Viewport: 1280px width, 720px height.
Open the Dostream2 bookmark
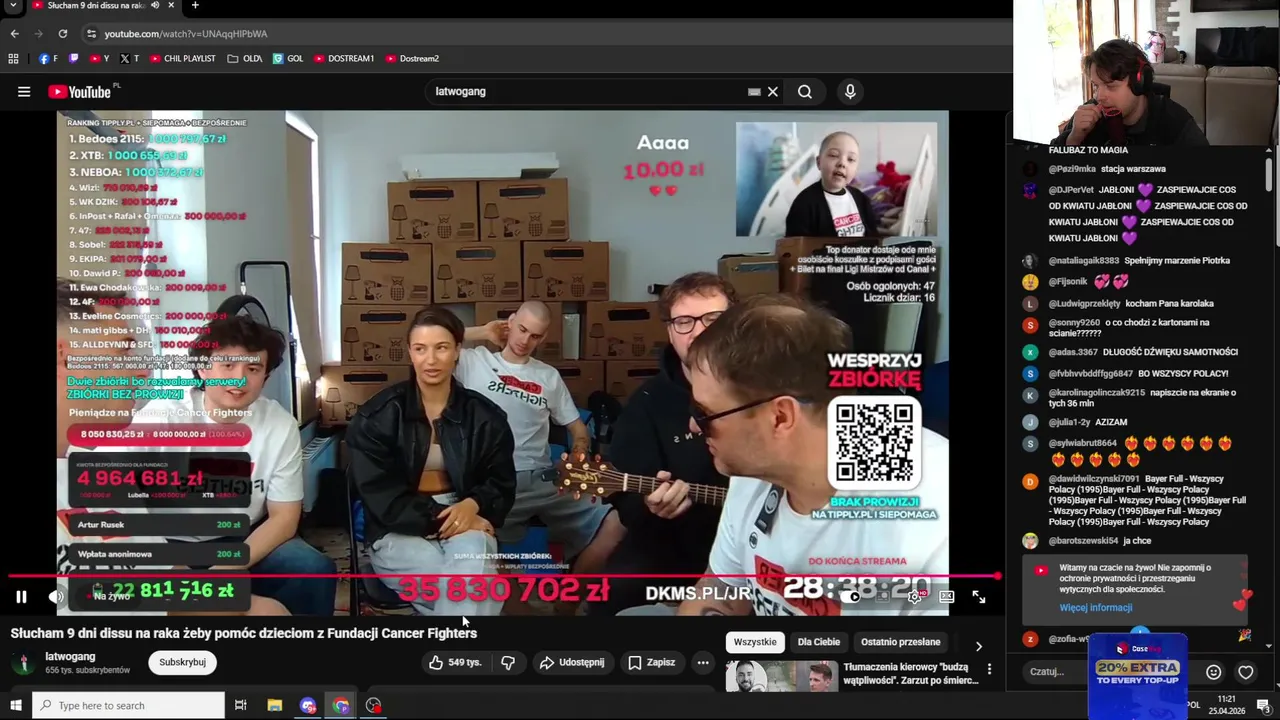[x=412, y=58]
